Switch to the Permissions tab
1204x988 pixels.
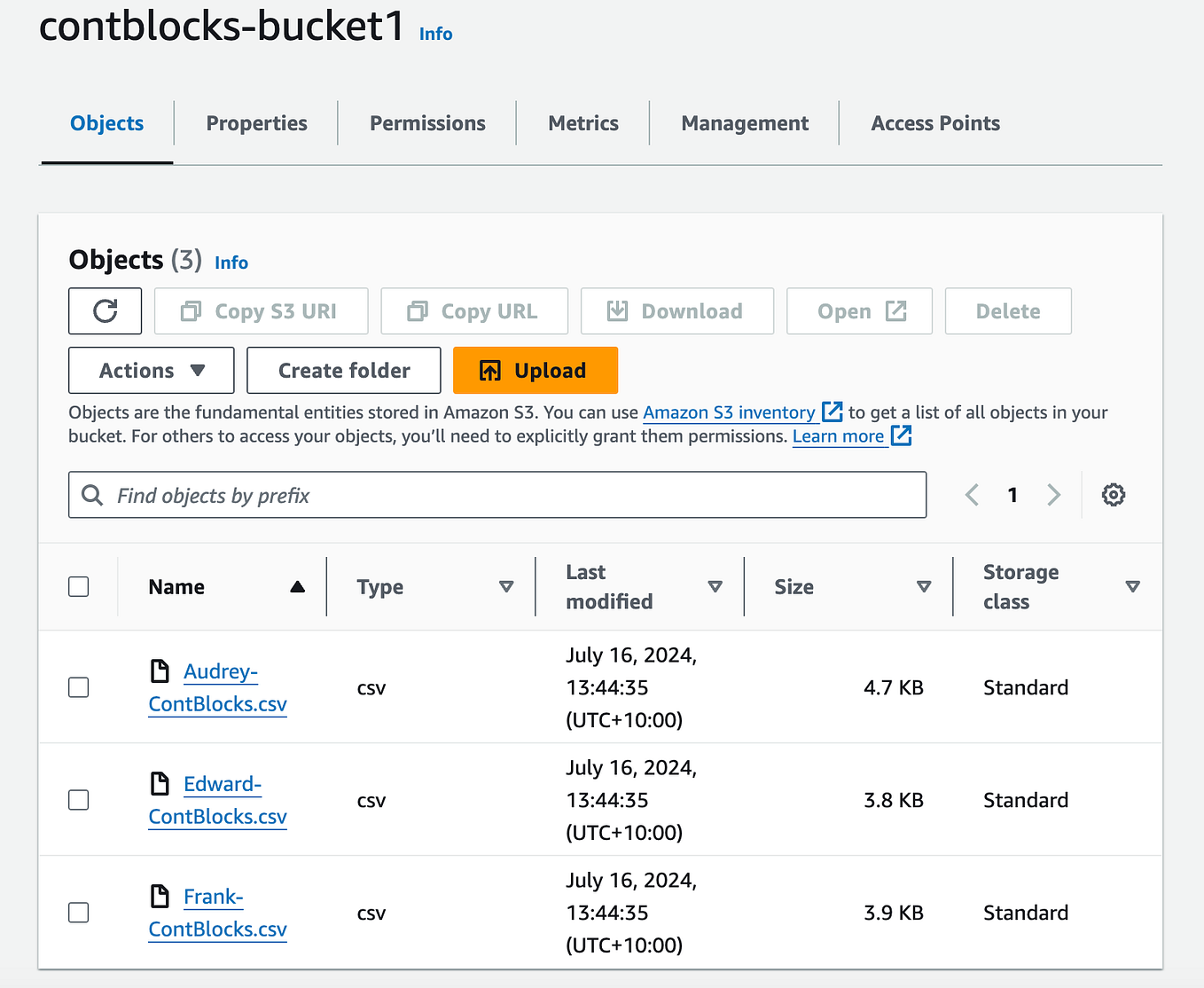click(x=427, y=122)
